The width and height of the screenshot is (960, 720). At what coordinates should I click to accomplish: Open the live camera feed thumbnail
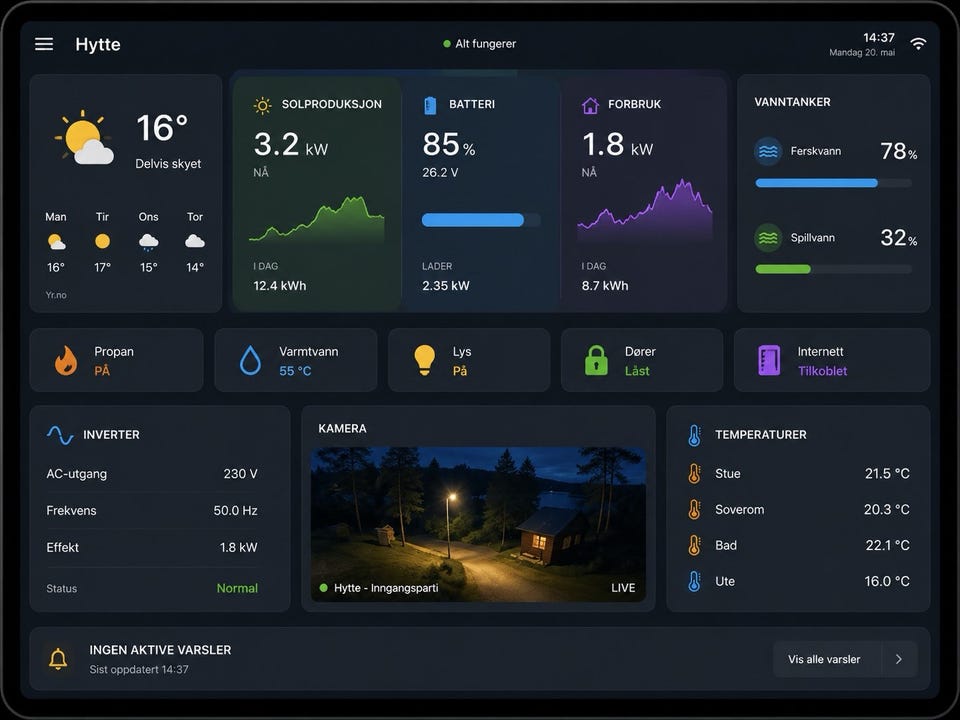[x=478, y=524]
